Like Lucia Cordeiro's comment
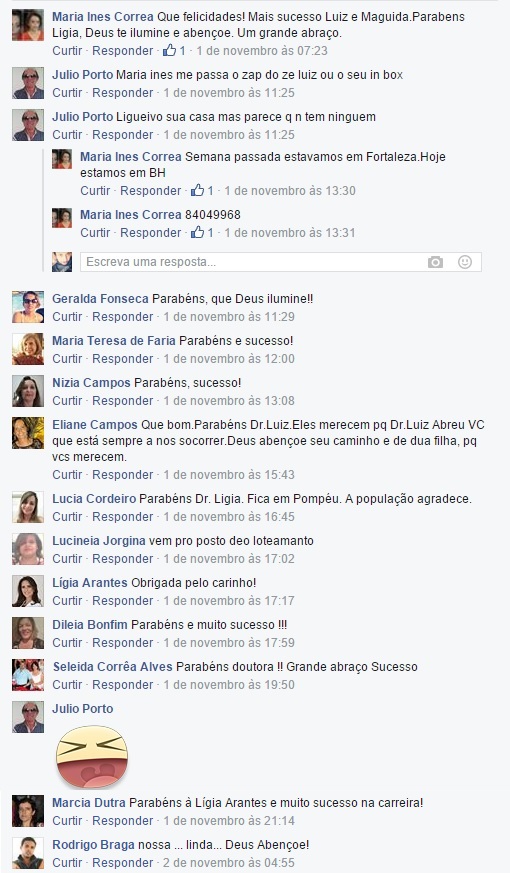Screen dimensions: 510x873 [x=67, y=517]
